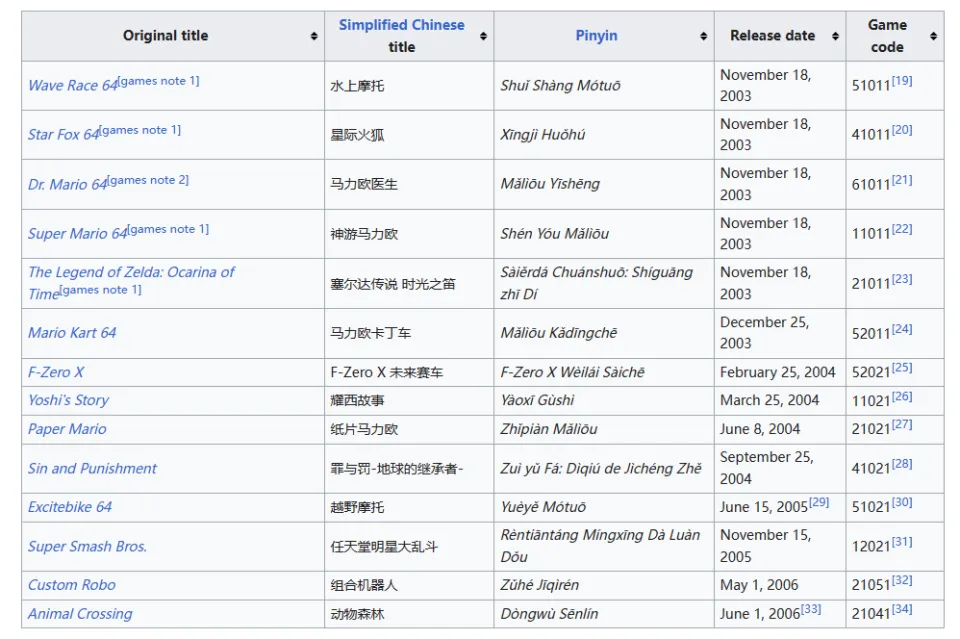Open the Wave Race 64 article link
Screen dimensions: 960x639
[x=72, y=86]
